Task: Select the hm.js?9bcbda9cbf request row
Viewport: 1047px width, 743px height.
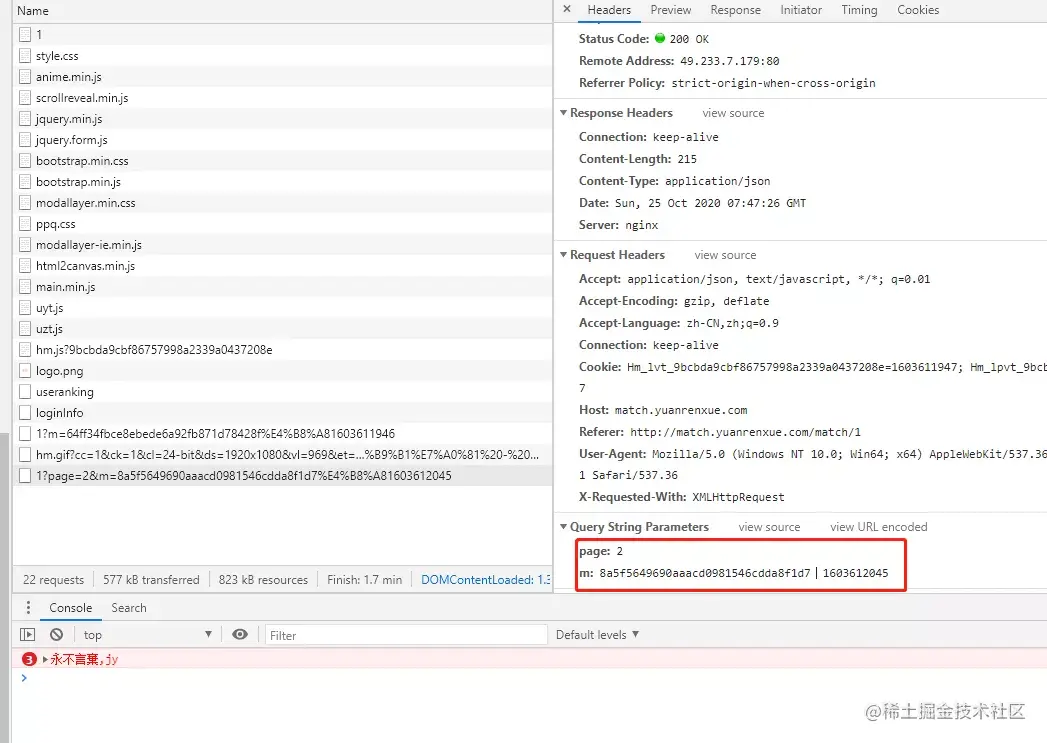Action: [282, 350]
